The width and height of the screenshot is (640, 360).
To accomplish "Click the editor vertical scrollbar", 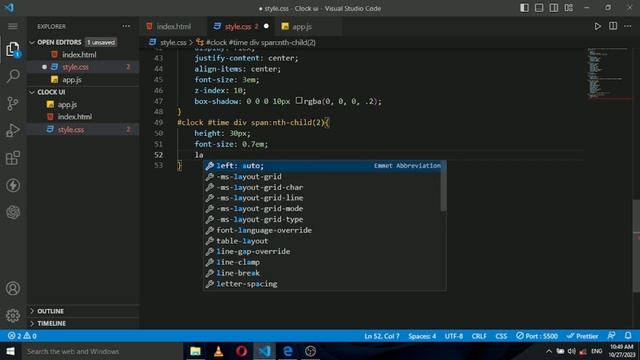I will tap(636, 246).
